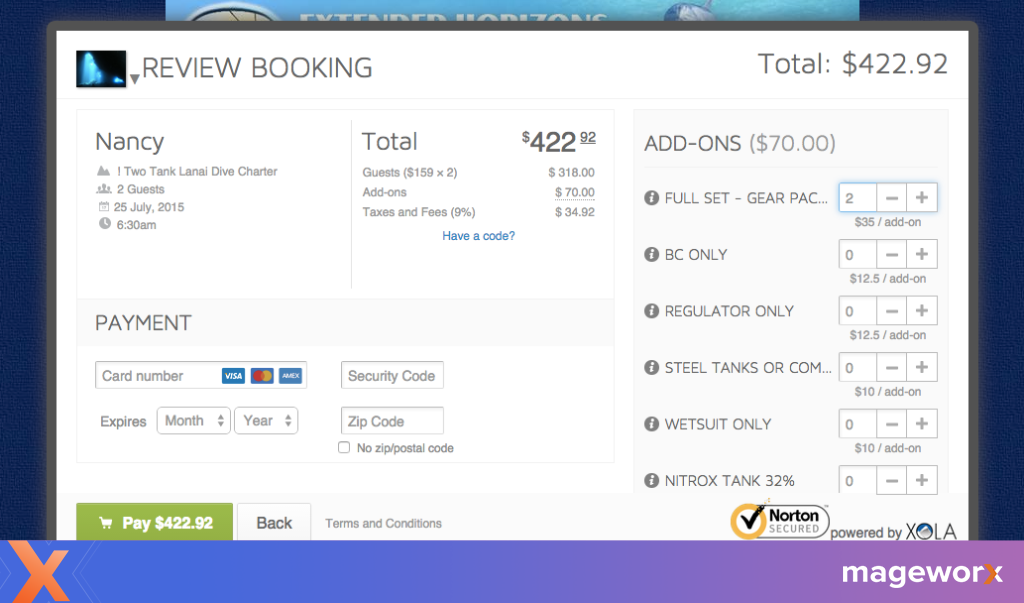Click info icon beside BC ONLY
Viewport: 1024px width, 603px height.
651,255
